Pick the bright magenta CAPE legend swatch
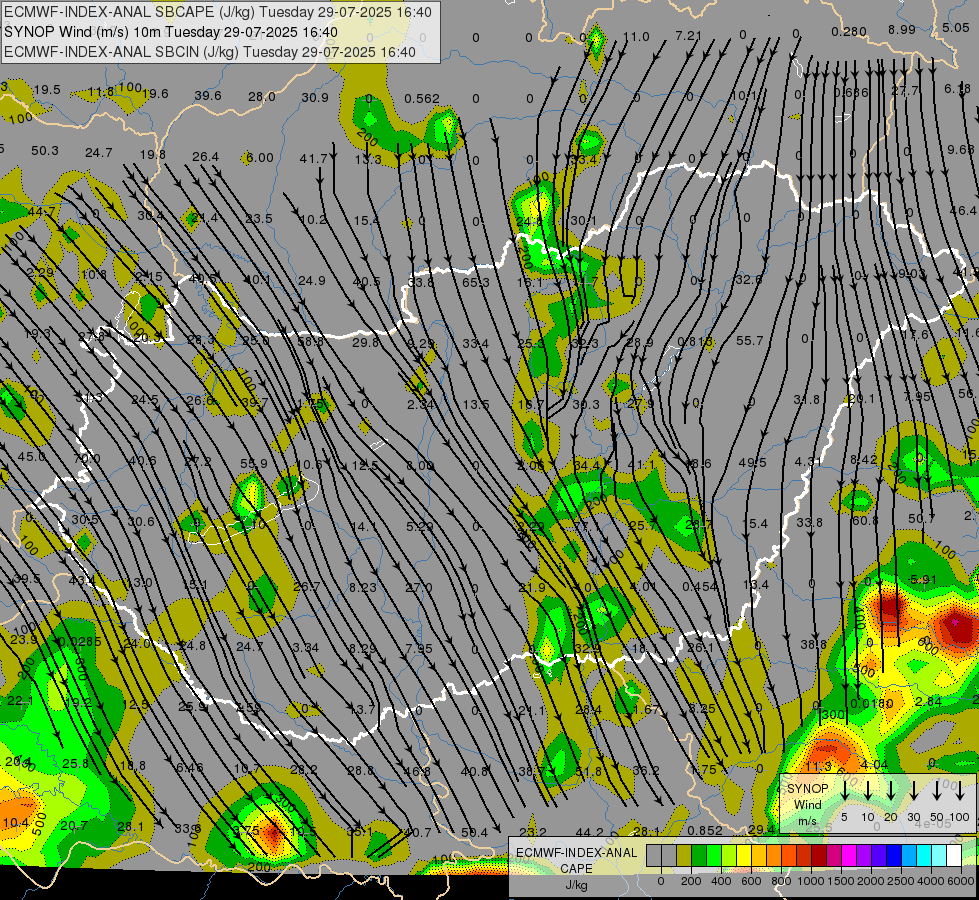 (x=849, y=856)
